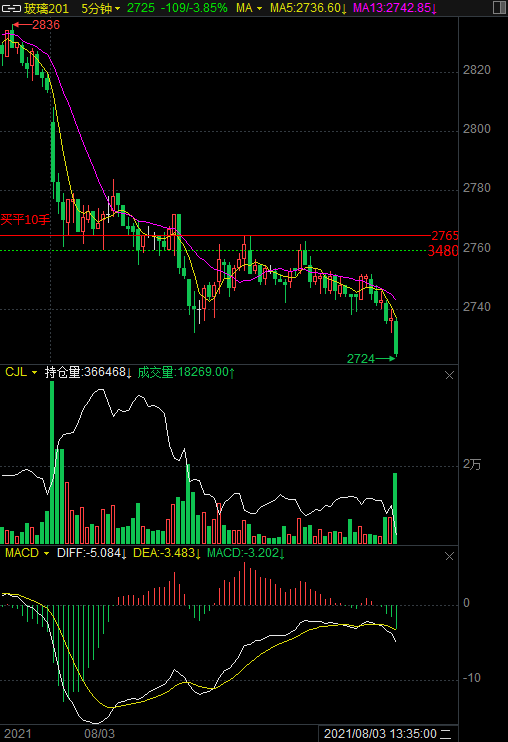Close the MACD sub-chart
Viewport: 508px width, 742px height.
[449, 556]
